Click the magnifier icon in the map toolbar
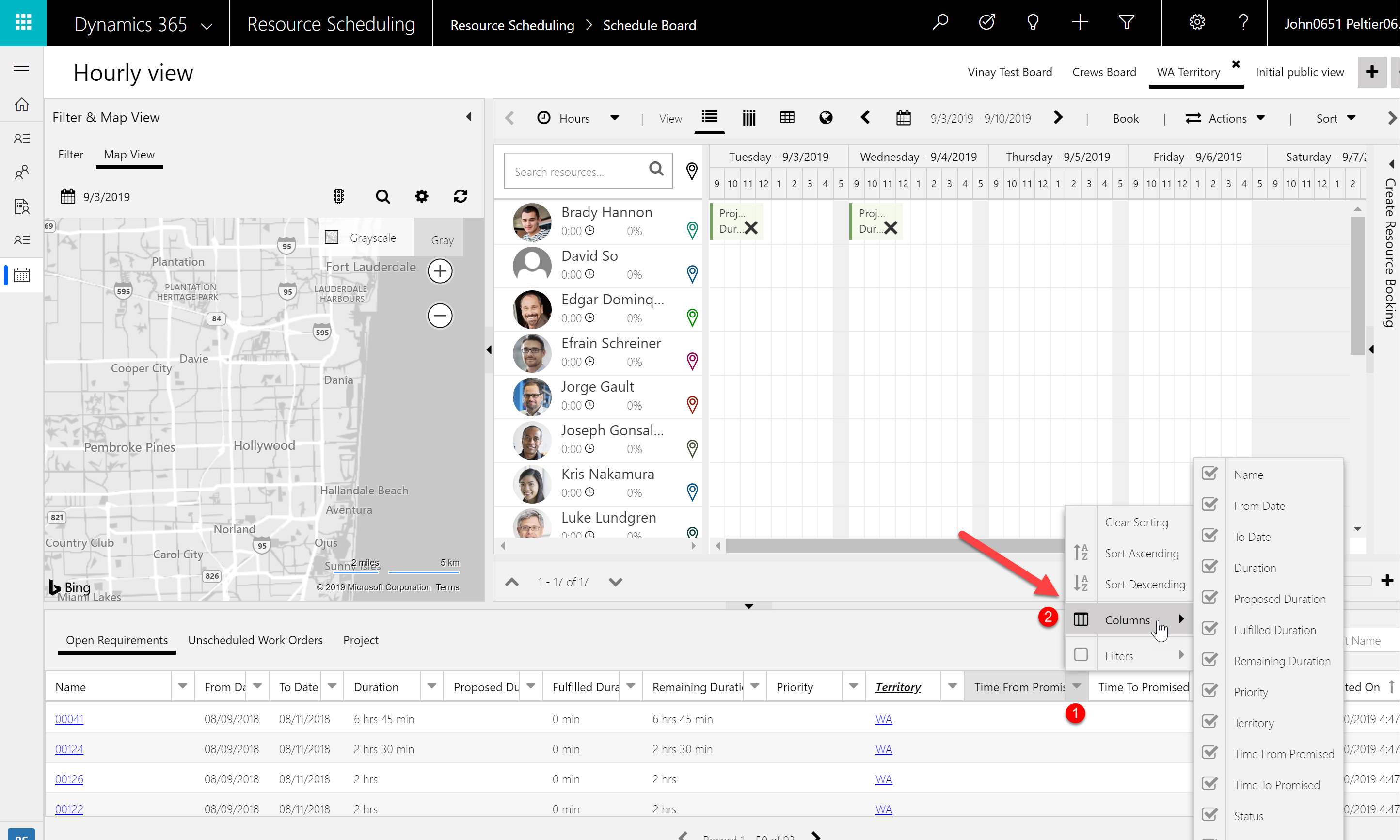Screen dimensions: 1400x840 [382, 196]
